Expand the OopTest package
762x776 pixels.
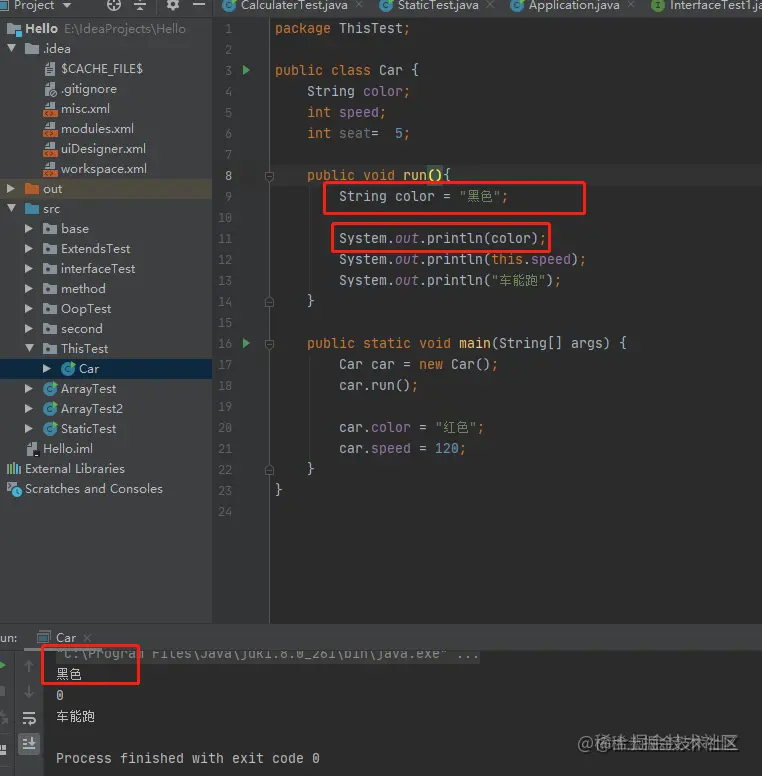point(29,309)
